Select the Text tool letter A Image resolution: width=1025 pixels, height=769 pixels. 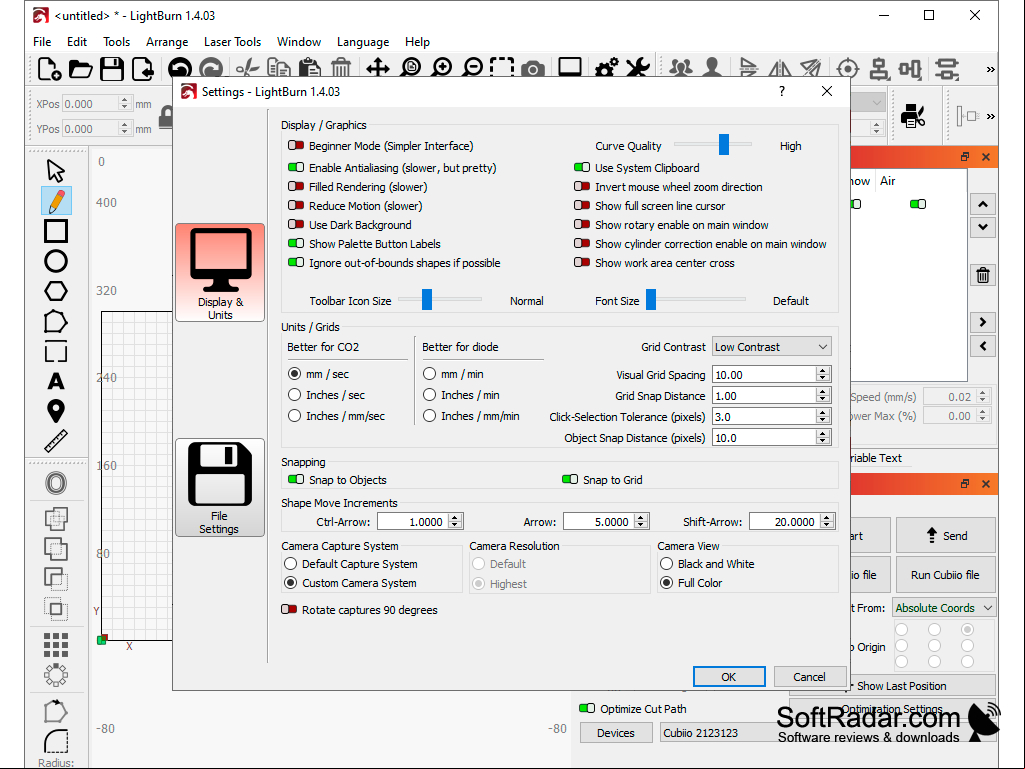56,381
